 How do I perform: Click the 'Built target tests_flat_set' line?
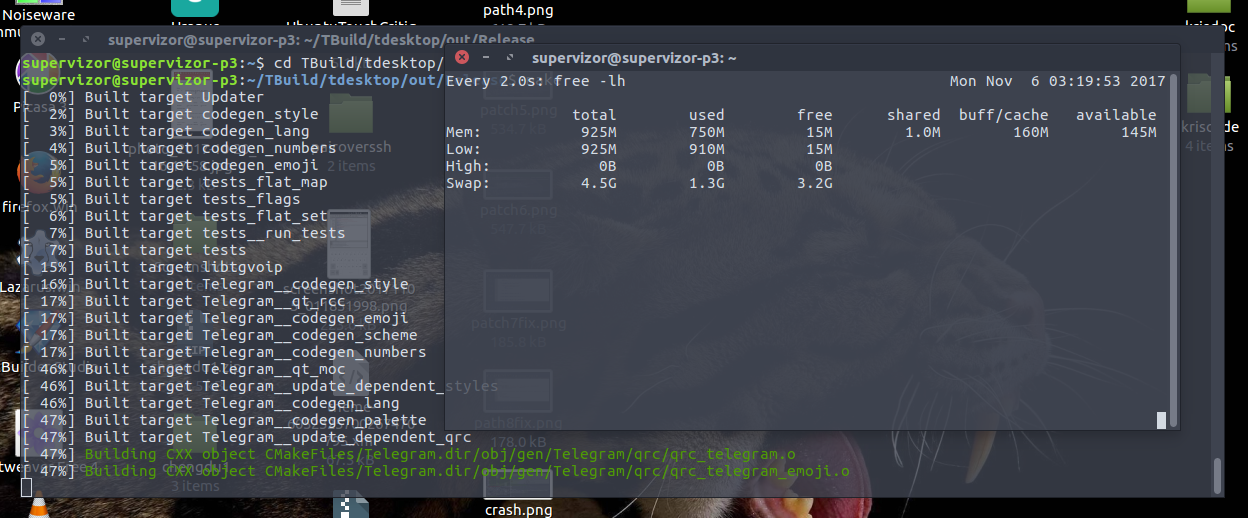pyautogui.click(x=175, y=216)
